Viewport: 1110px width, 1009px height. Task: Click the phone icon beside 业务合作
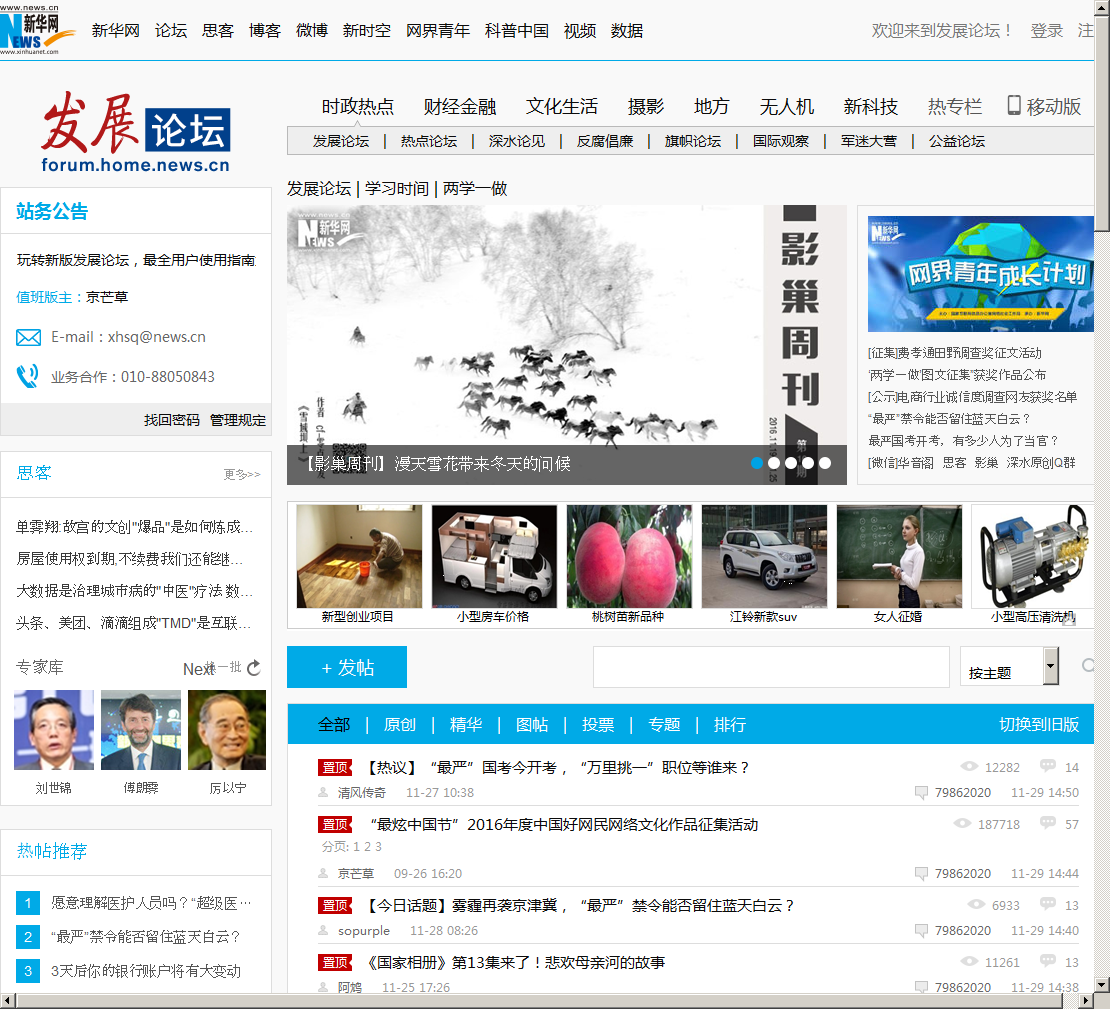[28, 376]
